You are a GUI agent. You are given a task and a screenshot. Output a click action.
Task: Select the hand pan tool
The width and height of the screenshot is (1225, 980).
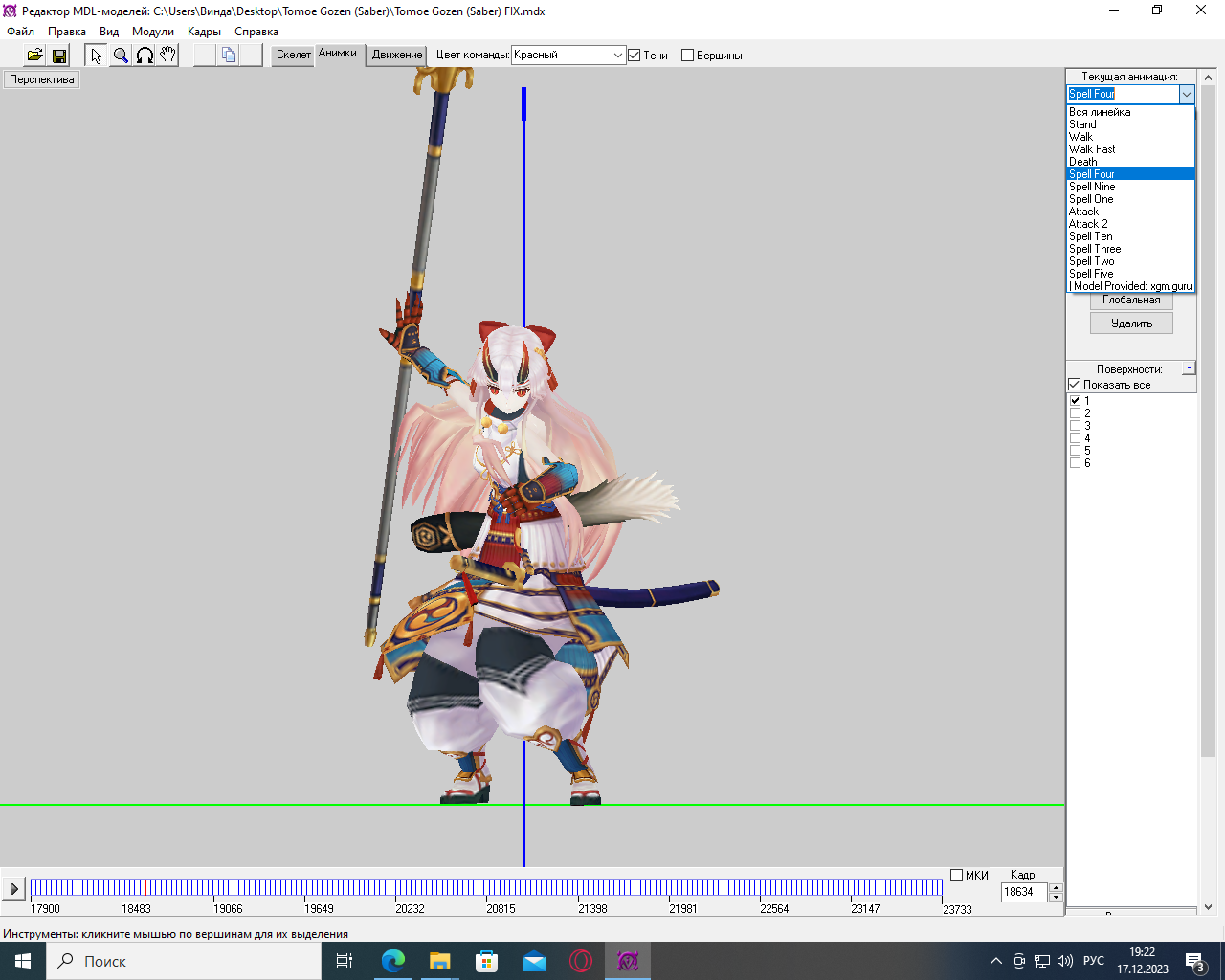(x=167, y=56)
